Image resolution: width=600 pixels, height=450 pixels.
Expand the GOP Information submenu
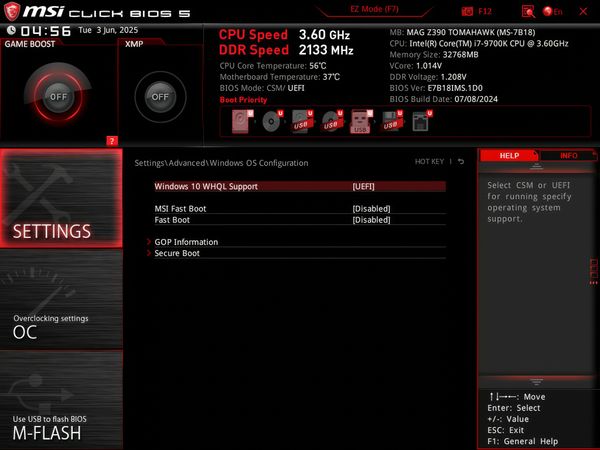click(x=186, y=242)
